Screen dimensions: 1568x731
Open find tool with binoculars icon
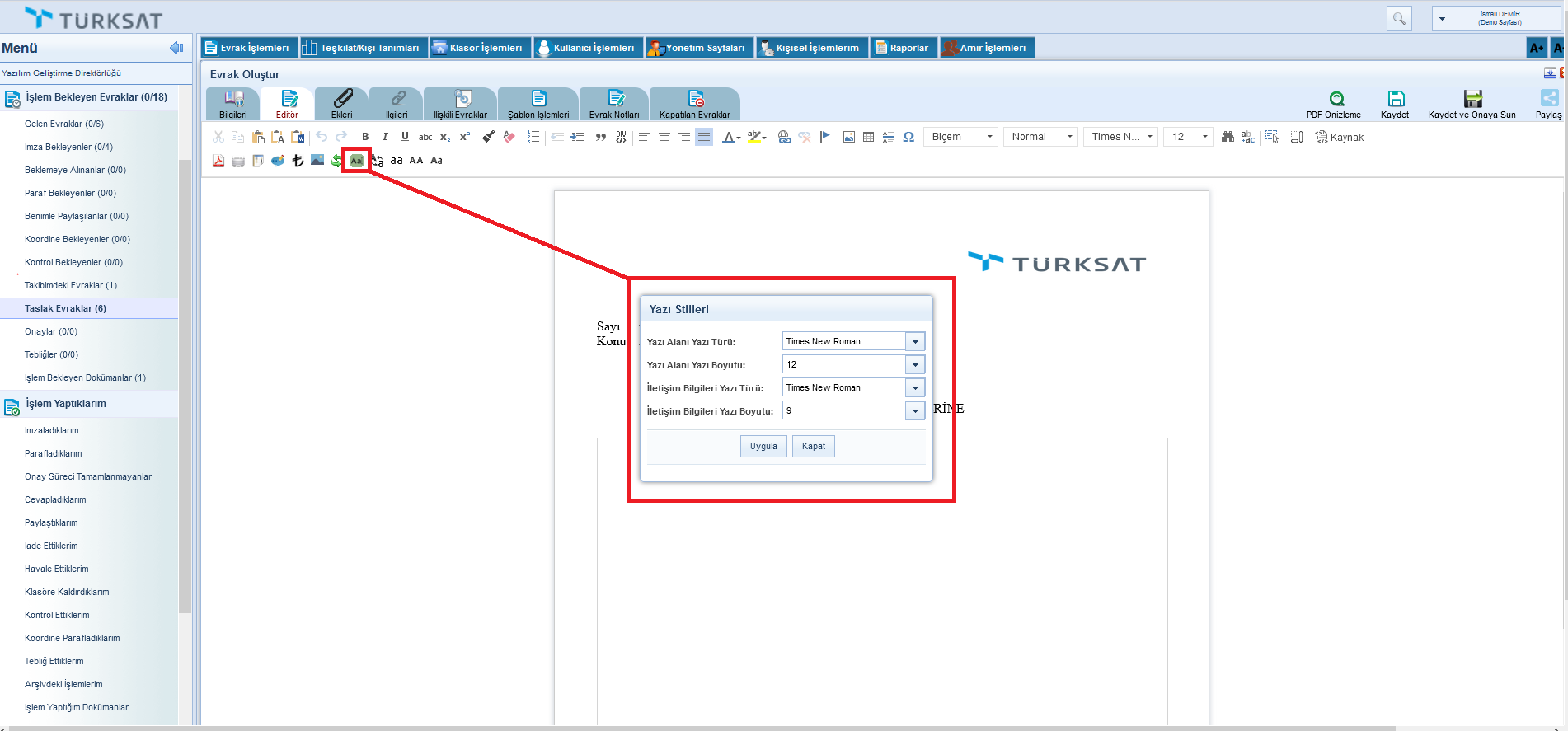coord(1228,137)
